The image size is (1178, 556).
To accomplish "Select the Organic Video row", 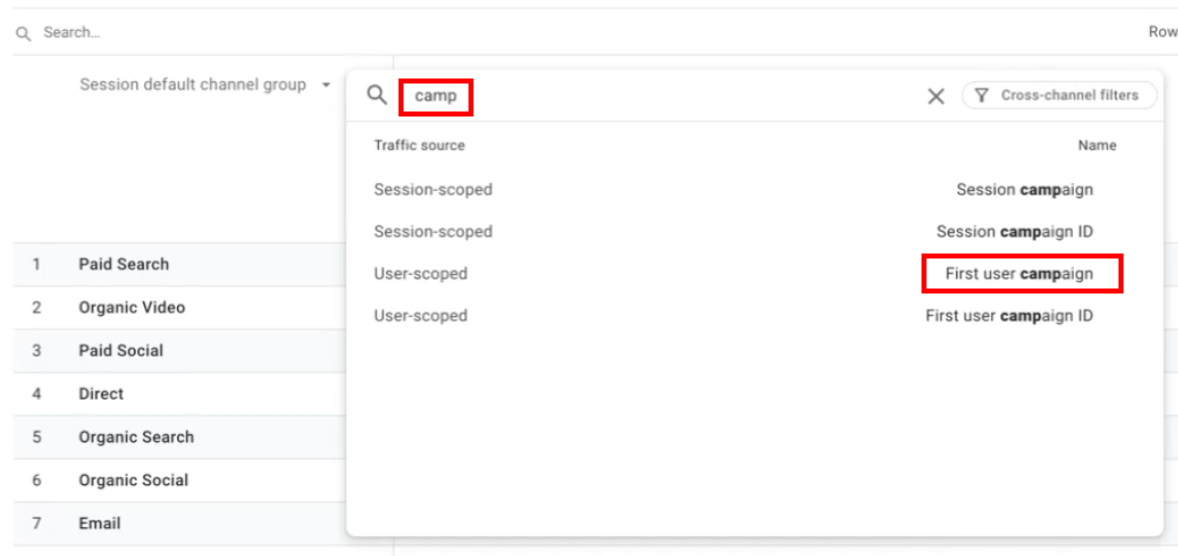I will point(132,307).
